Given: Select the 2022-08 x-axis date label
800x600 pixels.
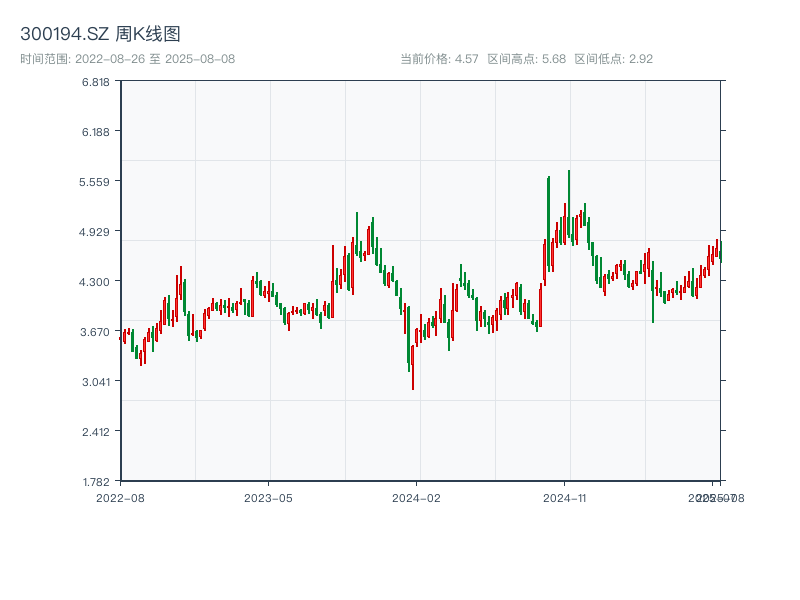Looking at the screenshot, I should (120, 497).
